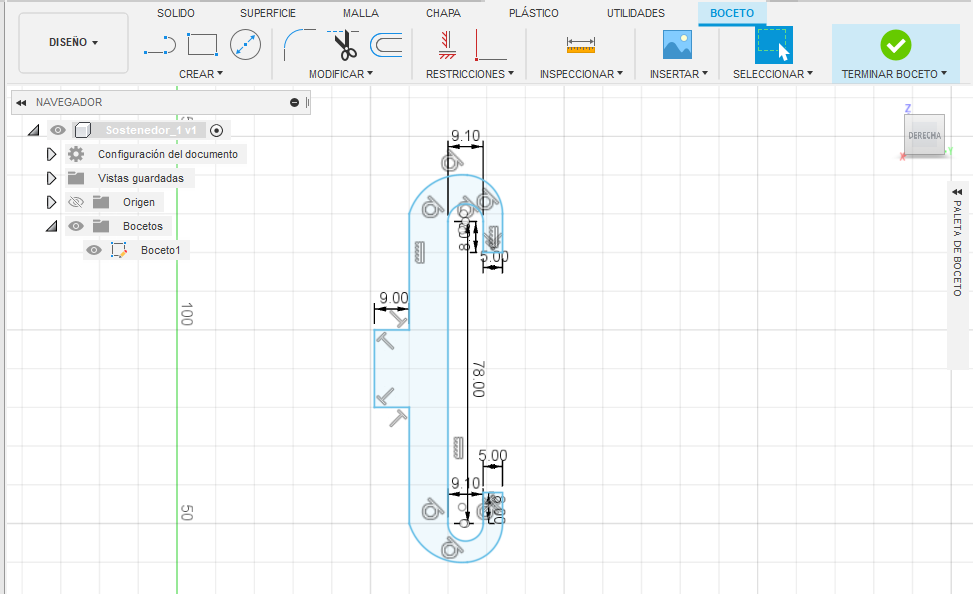Expand Configuración del documento node

(52, 154)
